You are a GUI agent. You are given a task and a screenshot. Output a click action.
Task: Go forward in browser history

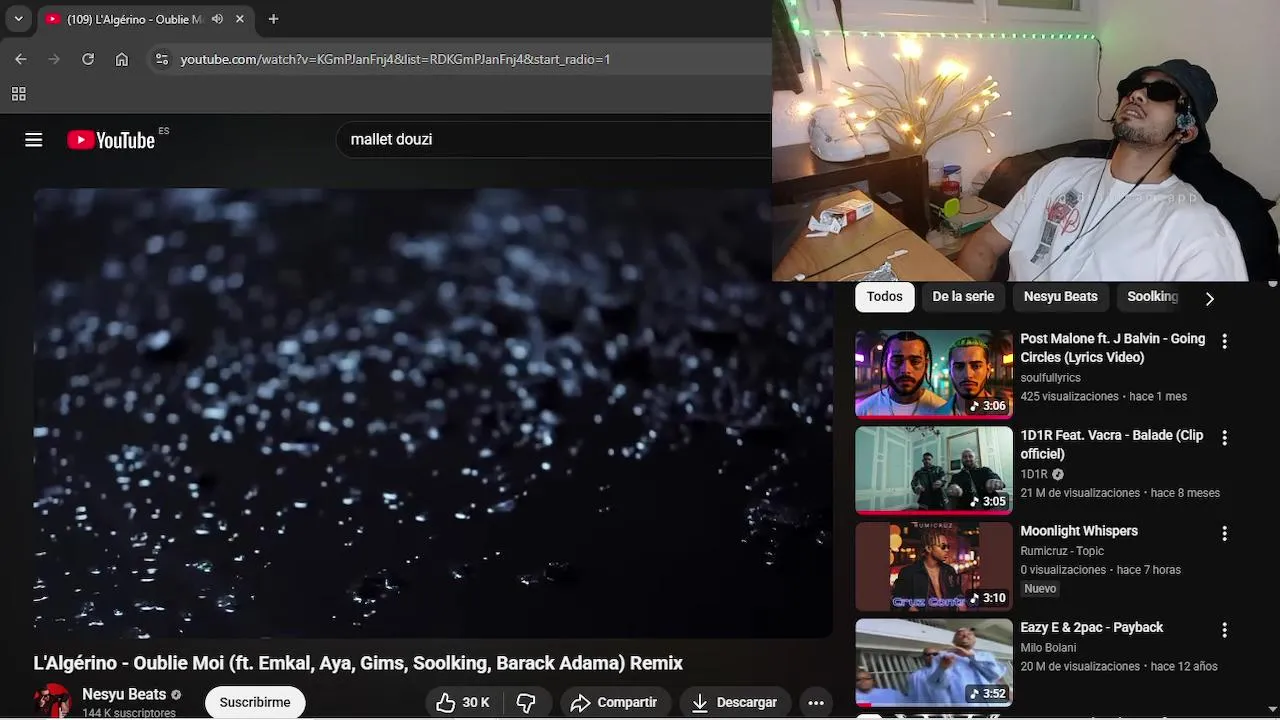[54, 59]
